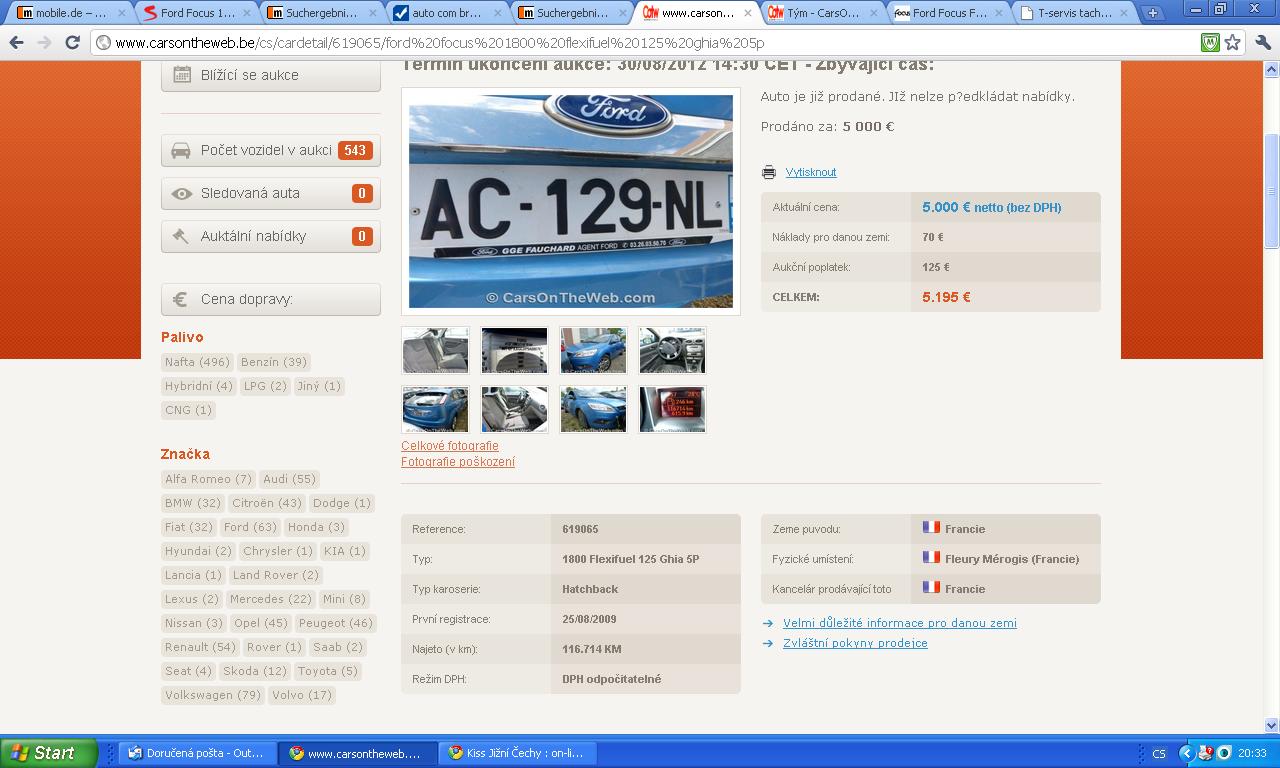Screen dimensions: 1280x768
Task: Select the Ford (63) brand filter
Action: pyautogui.click(x=250, y=527)
